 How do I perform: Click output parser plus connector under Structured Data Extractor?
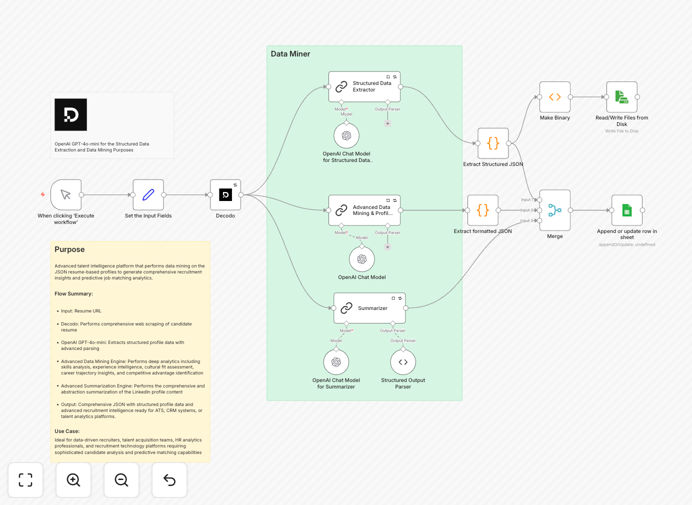(x=387, y=124)
